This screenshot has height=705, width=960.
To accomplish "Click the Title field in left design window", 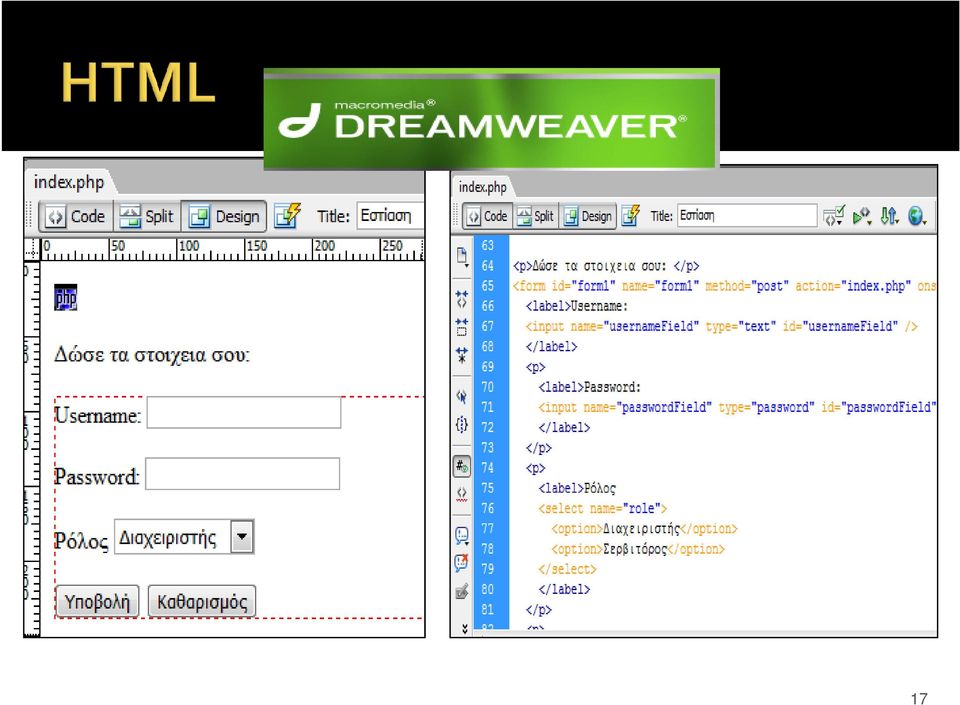I will 390,215.
